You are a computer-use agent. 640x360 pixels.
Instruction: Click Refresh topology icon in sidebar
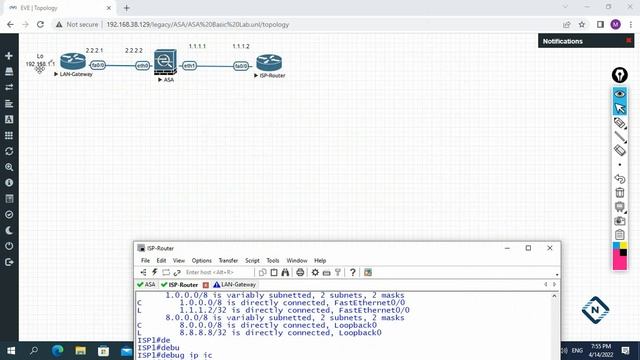point(9,151)
